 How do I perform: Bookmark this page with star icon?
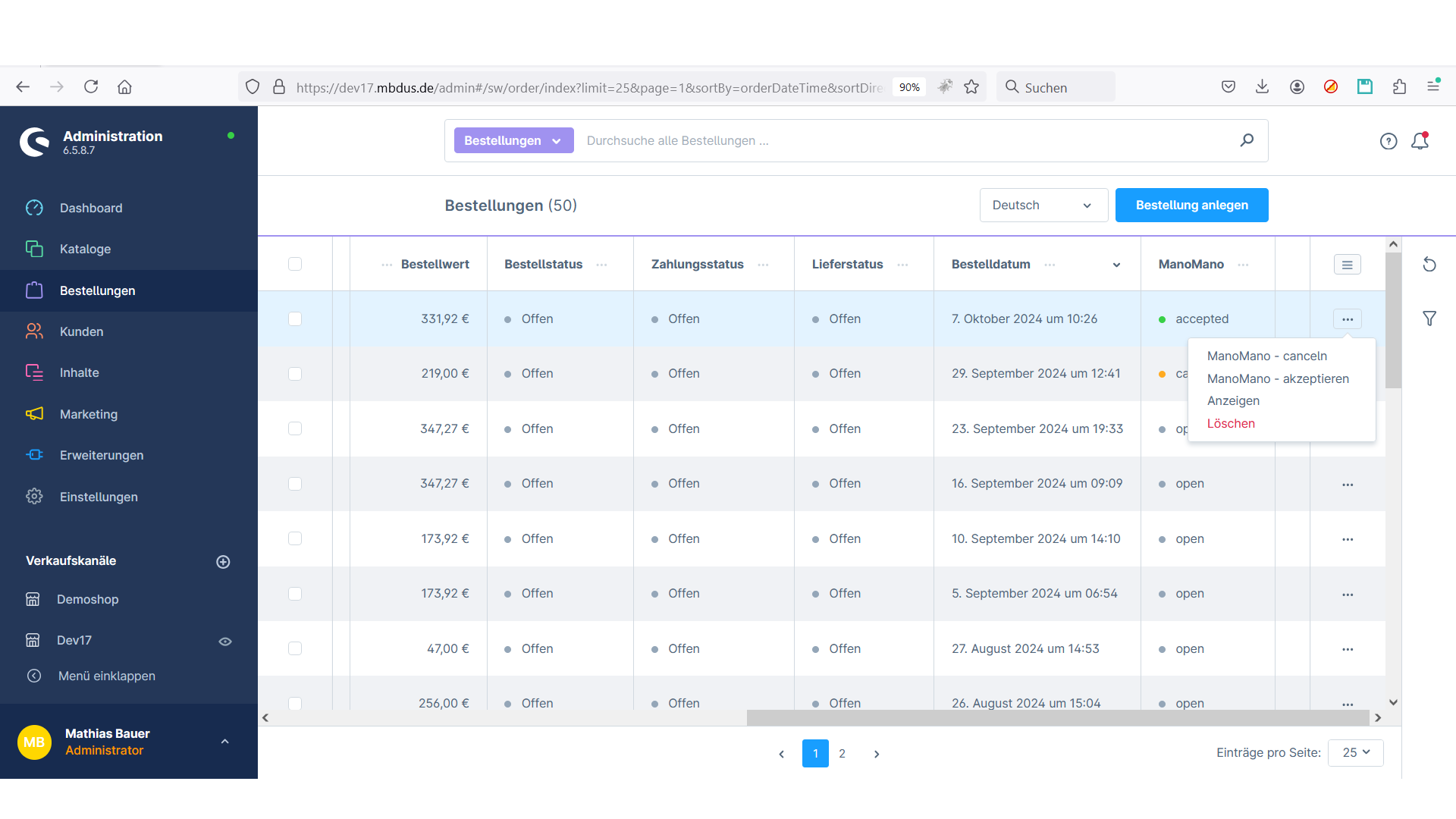click(x=971, y=87)
